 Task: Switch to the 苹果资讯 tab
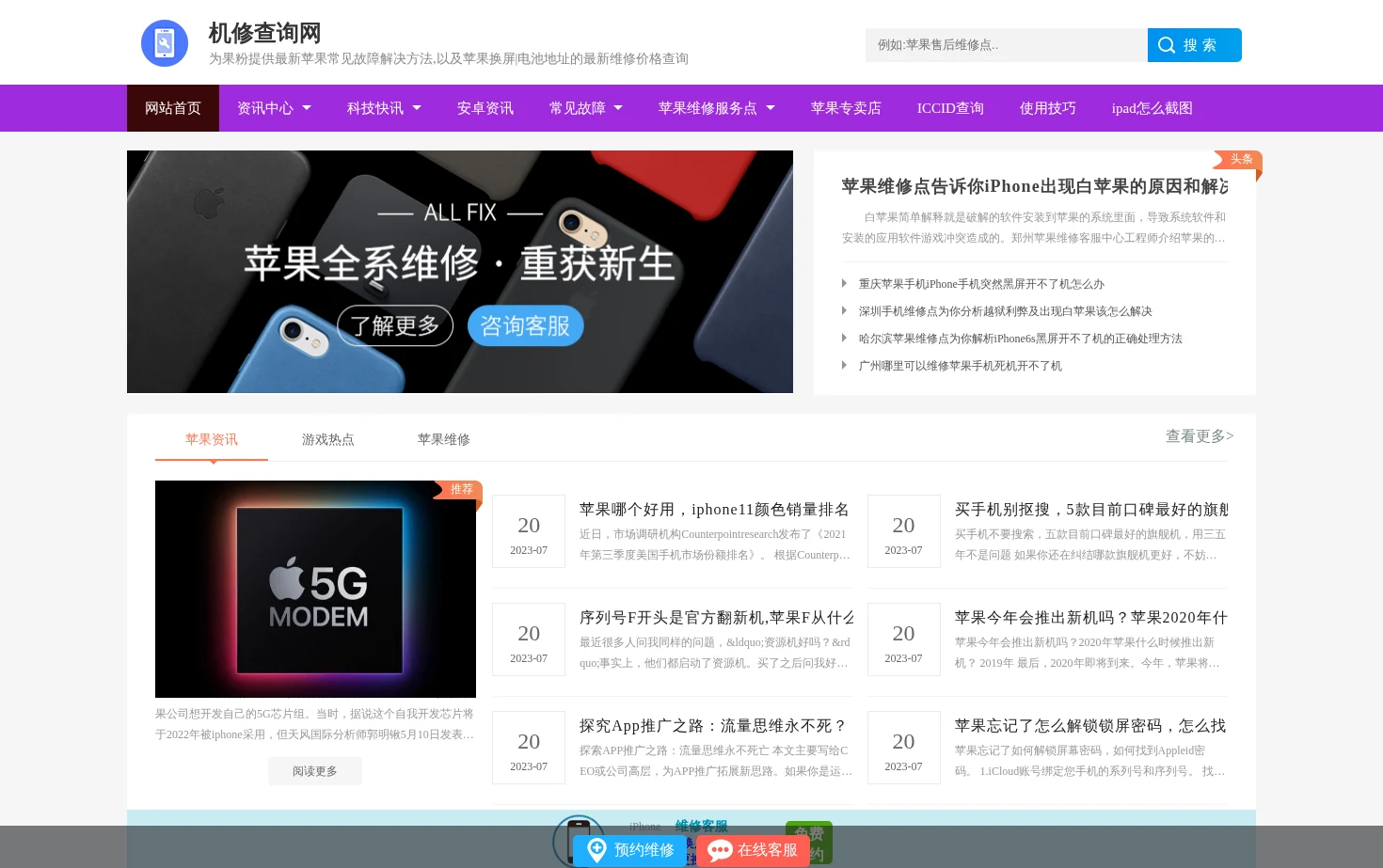pyautogui.click(x=212, y=439)
